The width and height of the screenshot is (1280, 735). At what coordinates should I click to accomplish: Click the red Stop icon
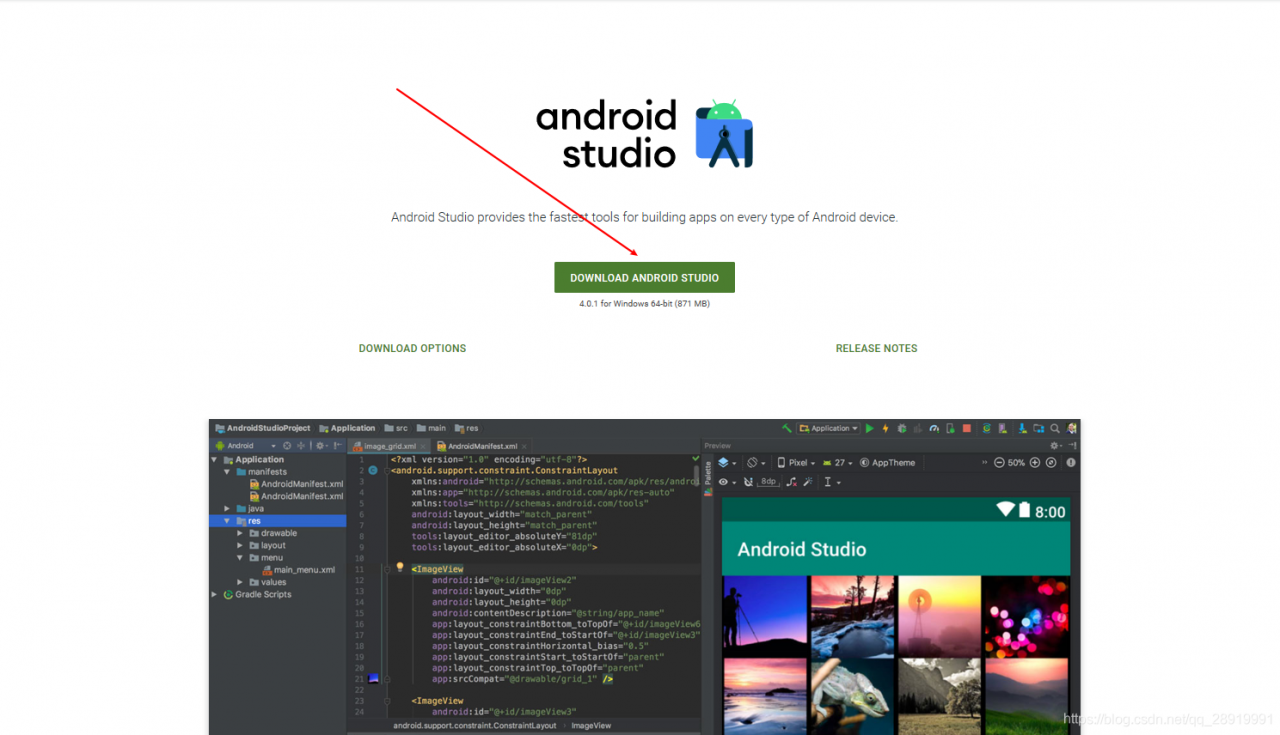pos(966,428)
